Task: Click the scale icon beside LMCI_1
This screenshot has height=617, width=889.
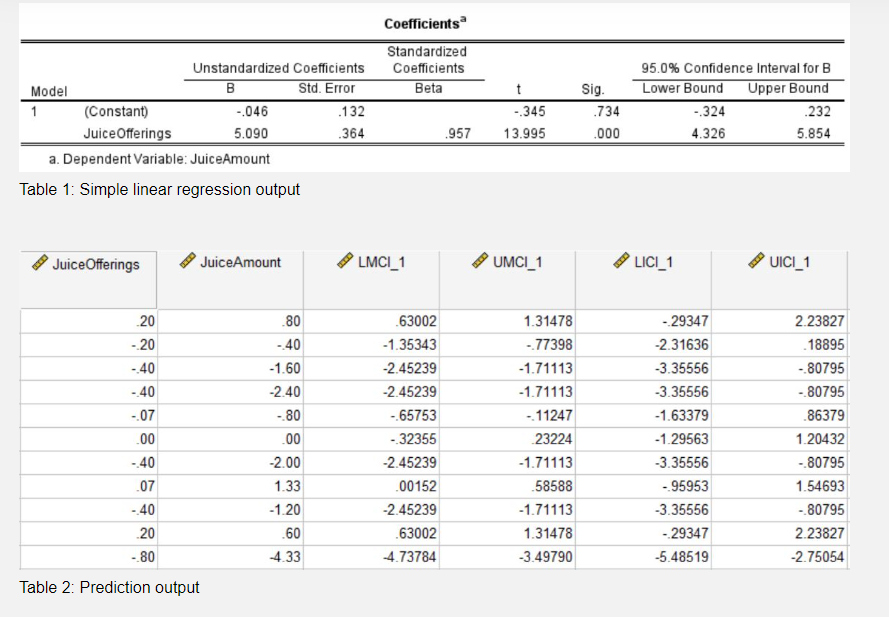Action: pyautogui.click(x=345, y=261)
